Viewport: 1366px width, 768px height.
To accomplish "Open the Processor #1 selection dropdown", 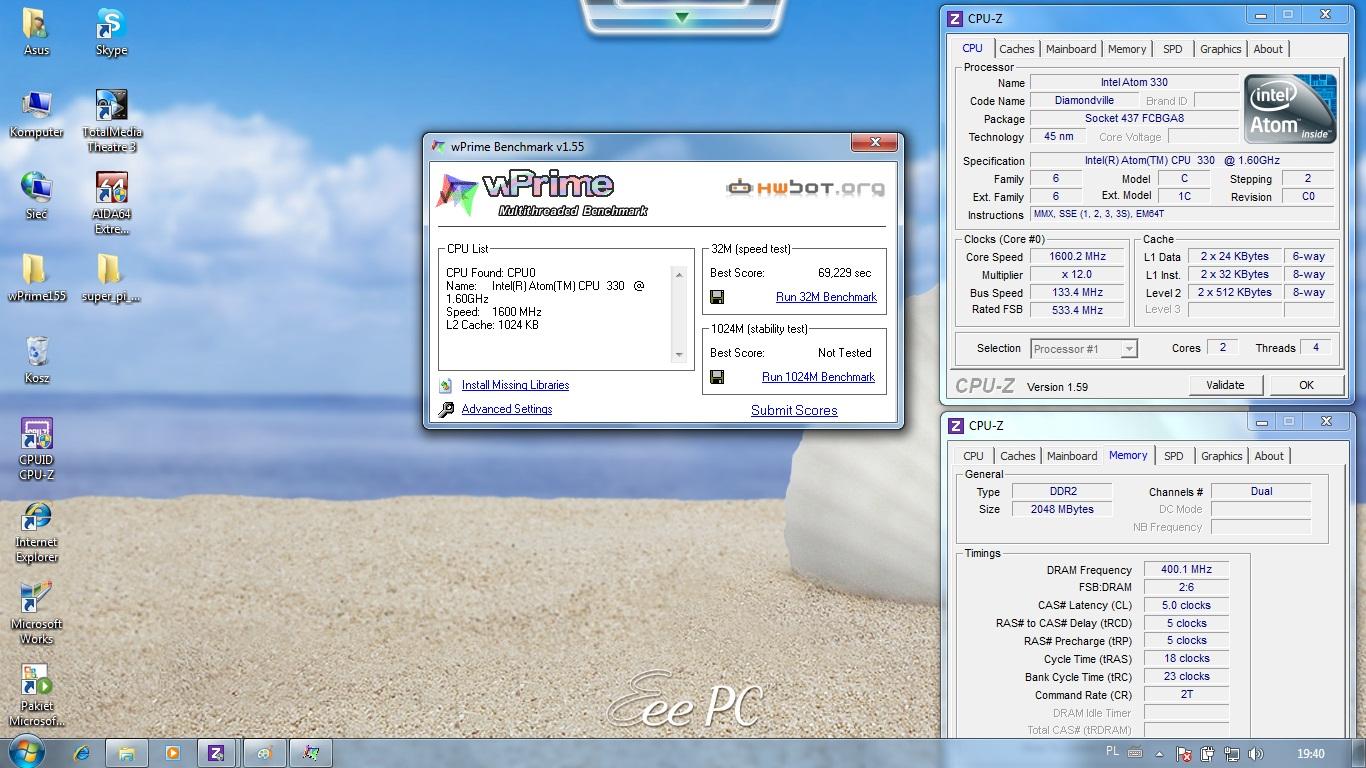I will [1084, 349].
